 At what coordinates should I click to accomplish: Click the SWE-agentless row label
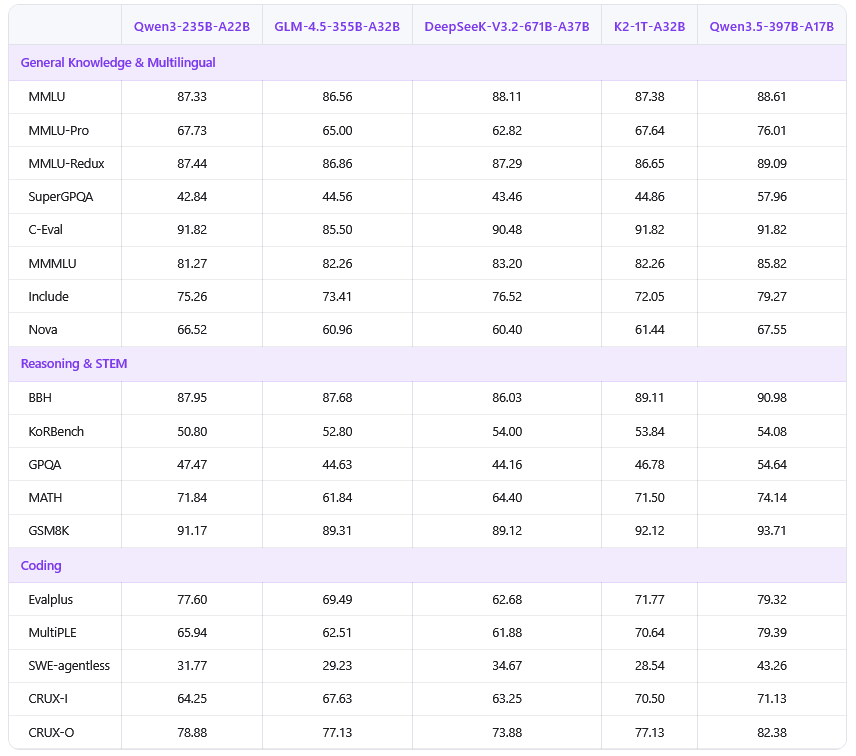pos(69,665)
